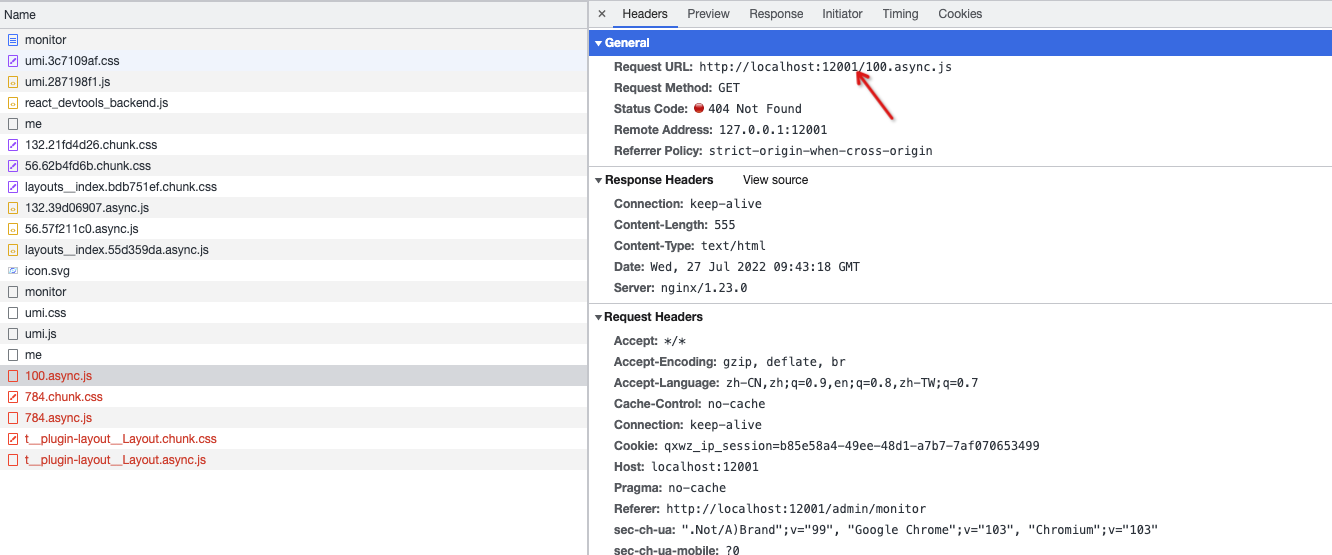Viewport: 1332px width, 555px height.
Task: Click the script icon beside react_devtools_backend.js
Action: (13, 103)
